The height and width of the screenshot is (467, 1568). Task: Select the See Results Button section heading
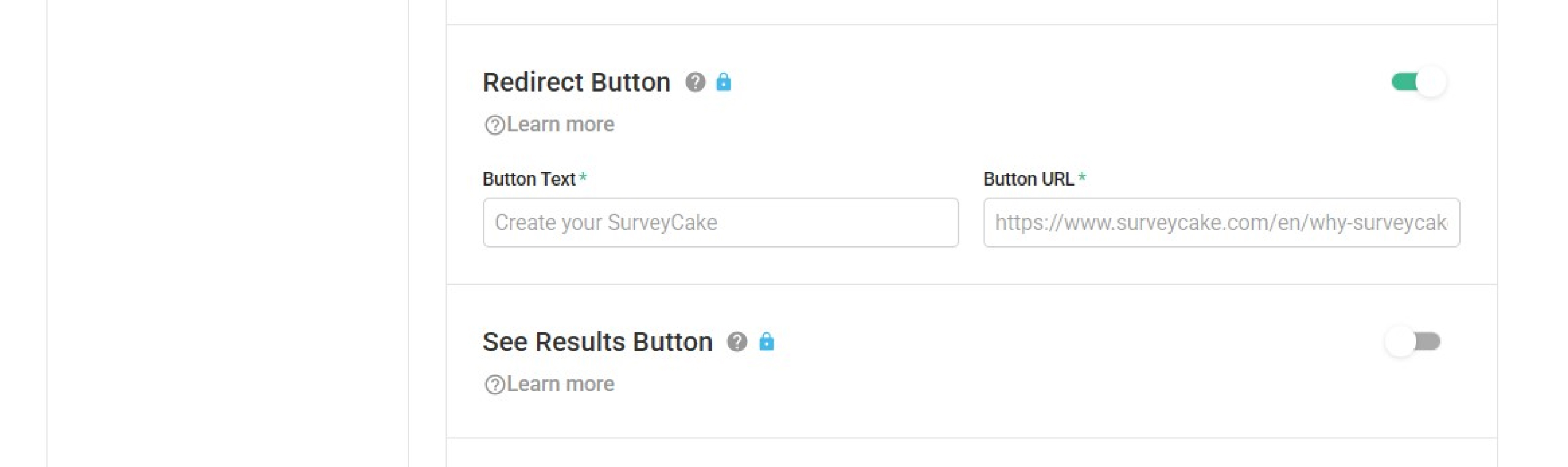[x=597, y=342]
